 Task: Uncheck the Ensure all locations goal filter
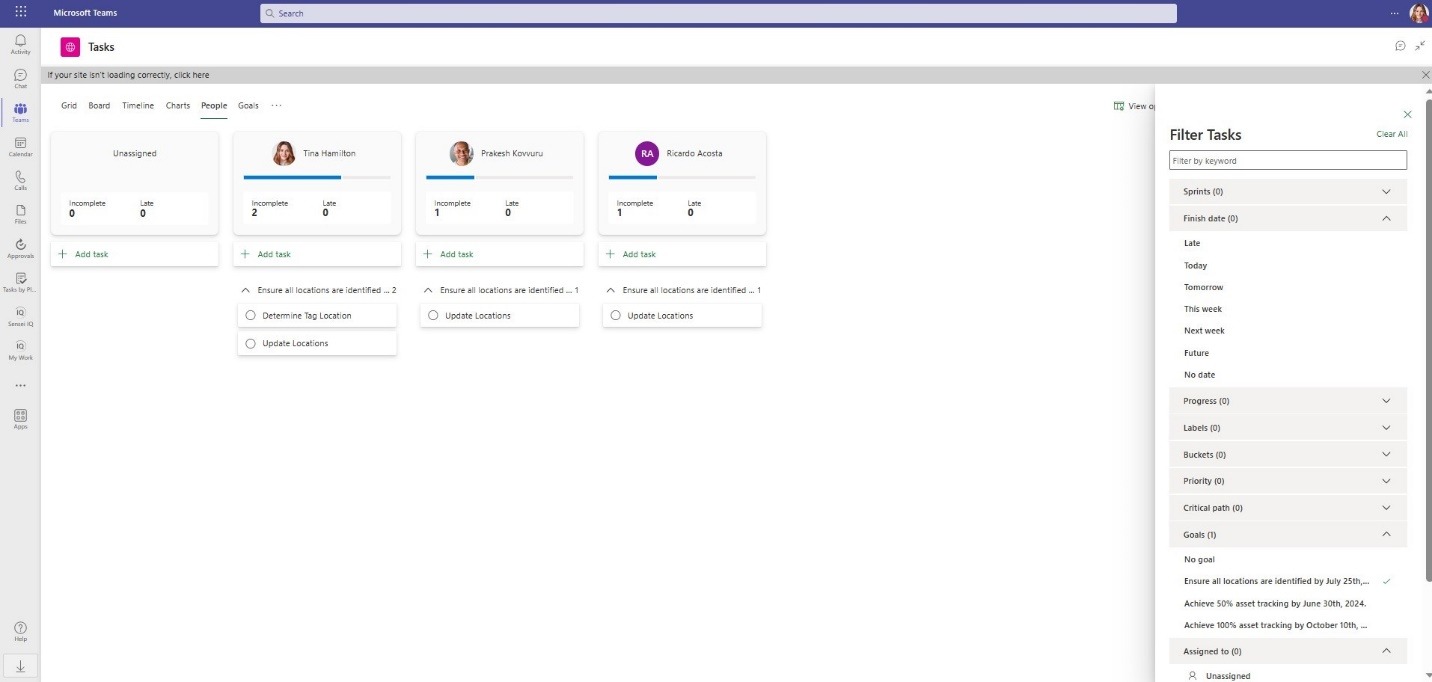1288,581
